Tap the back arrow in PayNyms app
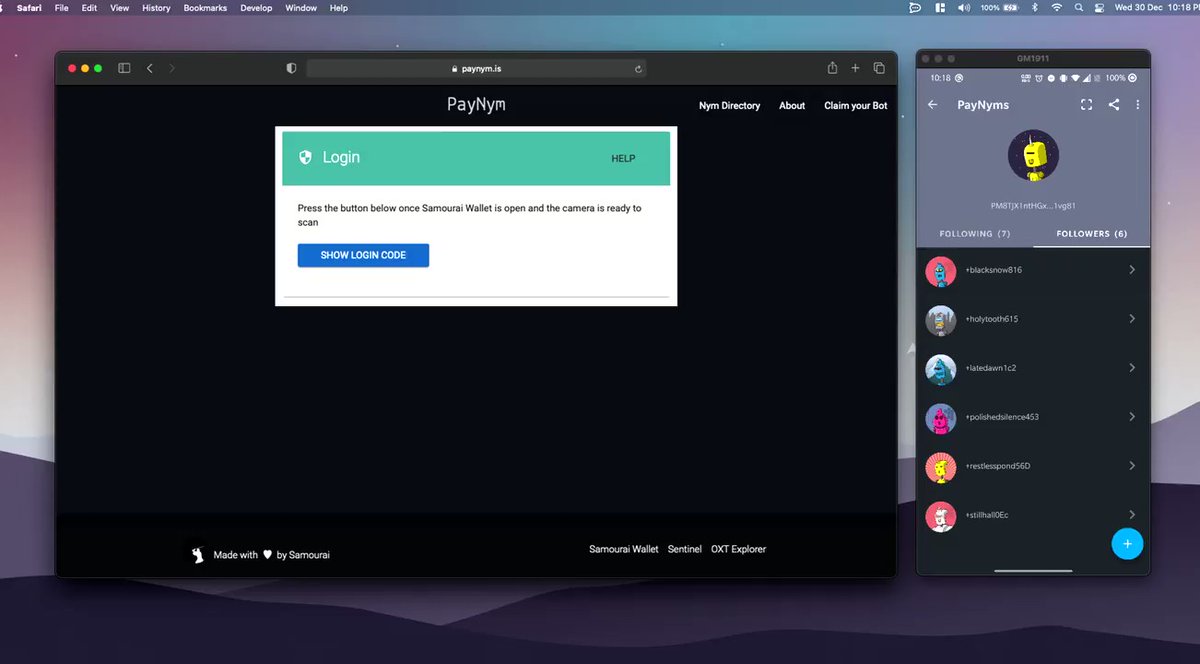The height and width of the screenshot is (664, 1200). pos(933,104)
